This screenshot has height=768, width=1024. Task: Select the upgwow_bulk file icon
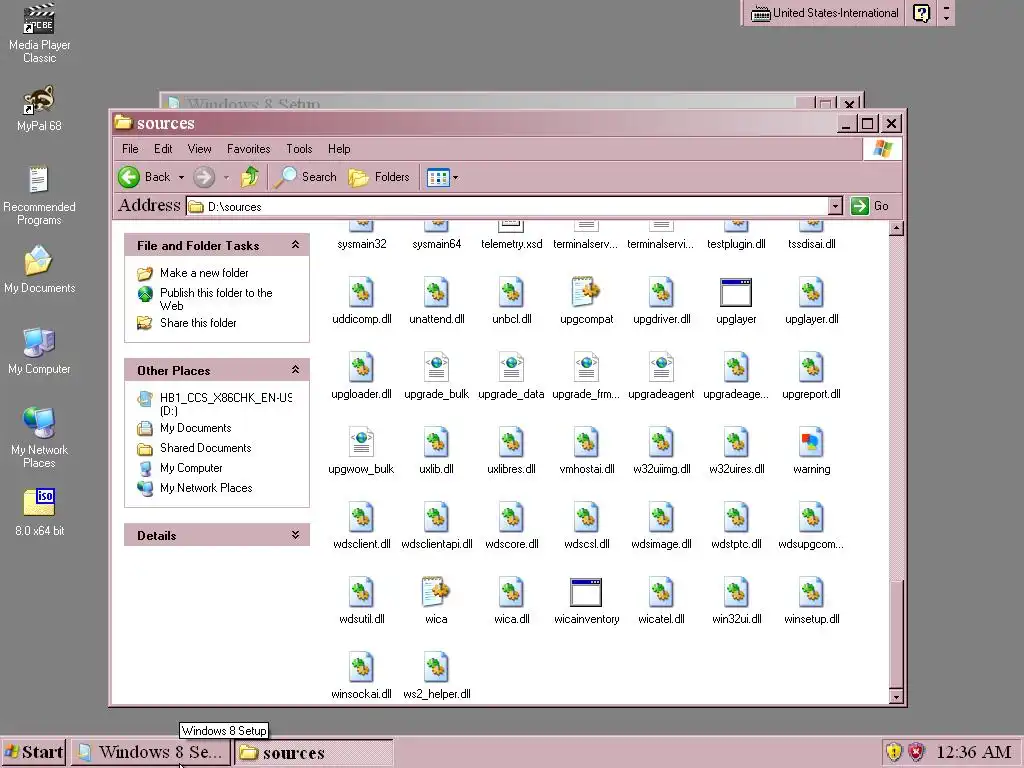pyautogui.click(x=361, y=442)
